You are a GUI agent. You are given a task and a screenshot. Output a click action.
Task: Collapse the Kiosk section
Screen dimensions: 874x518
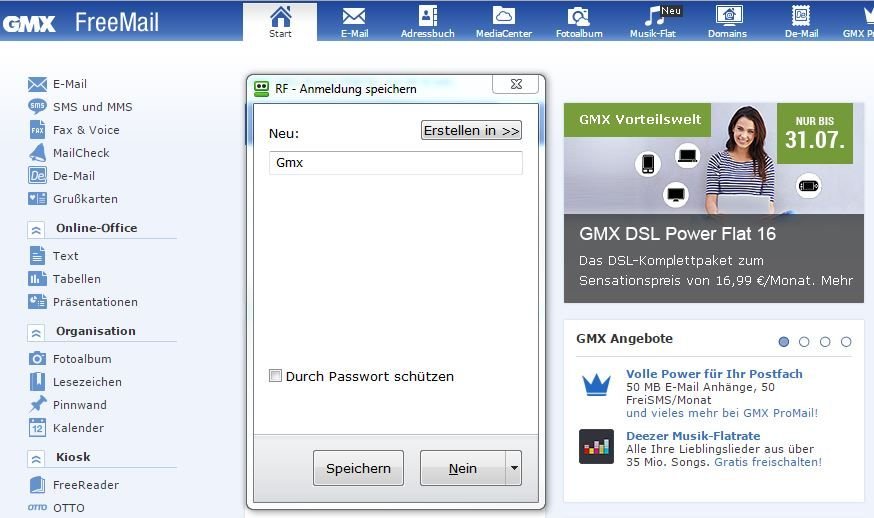click(36, 459)
